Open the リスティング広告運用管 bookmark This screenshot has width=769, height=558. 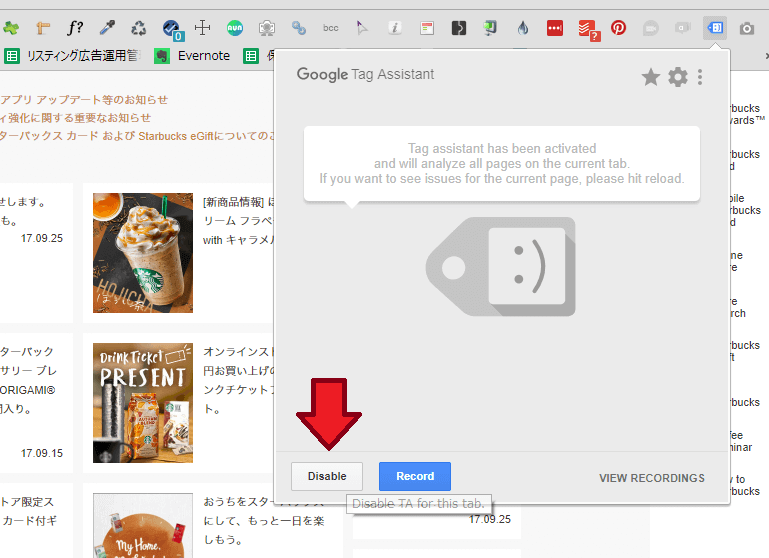point(73,56)
